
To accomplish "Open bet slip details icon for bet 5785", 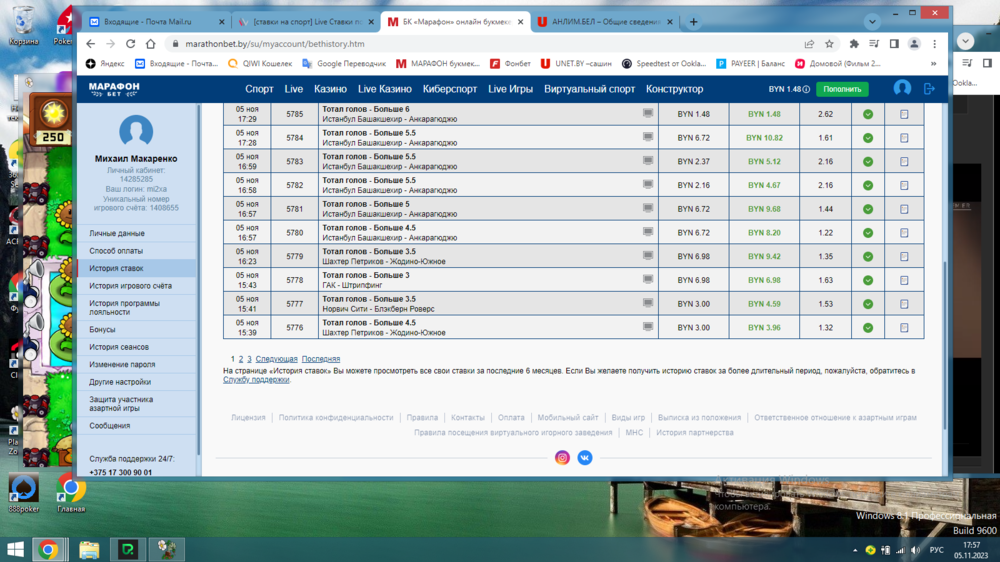I will pyautogui.click(x=904, y=114).
